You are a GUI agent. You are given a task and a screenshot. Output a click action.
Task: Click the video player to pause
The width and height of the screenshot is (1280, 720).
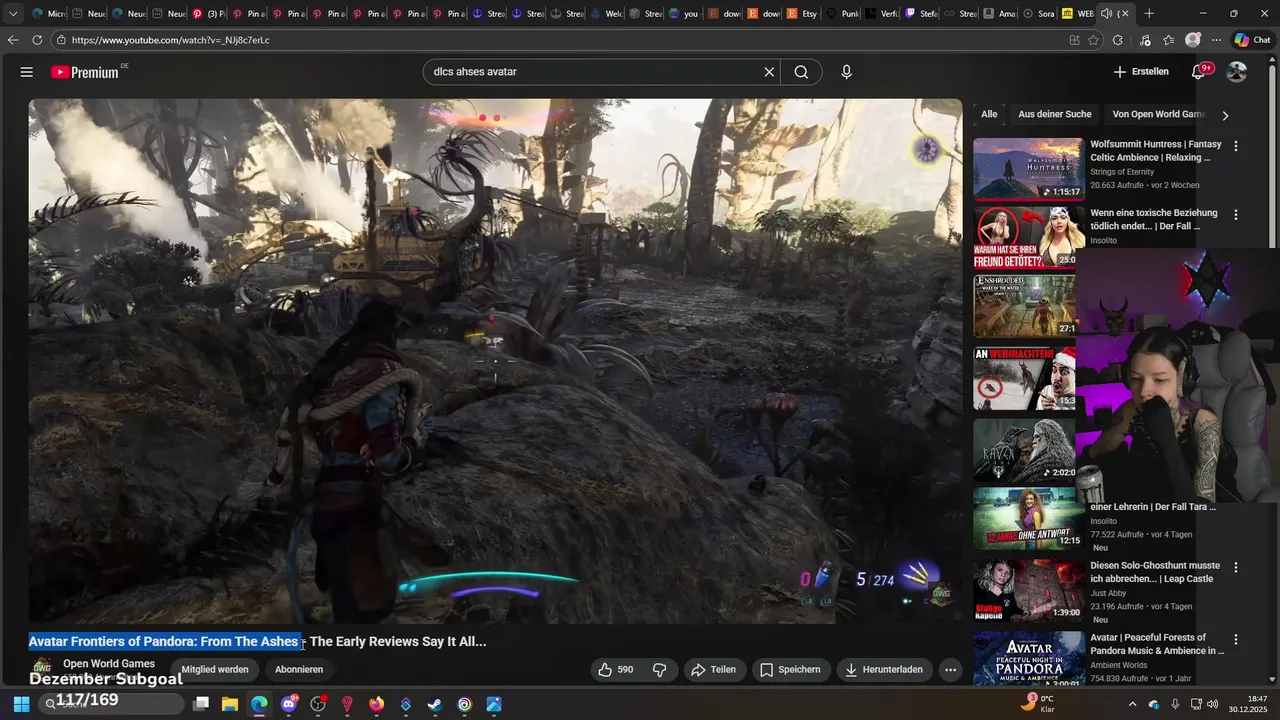[x=495, y=360]
